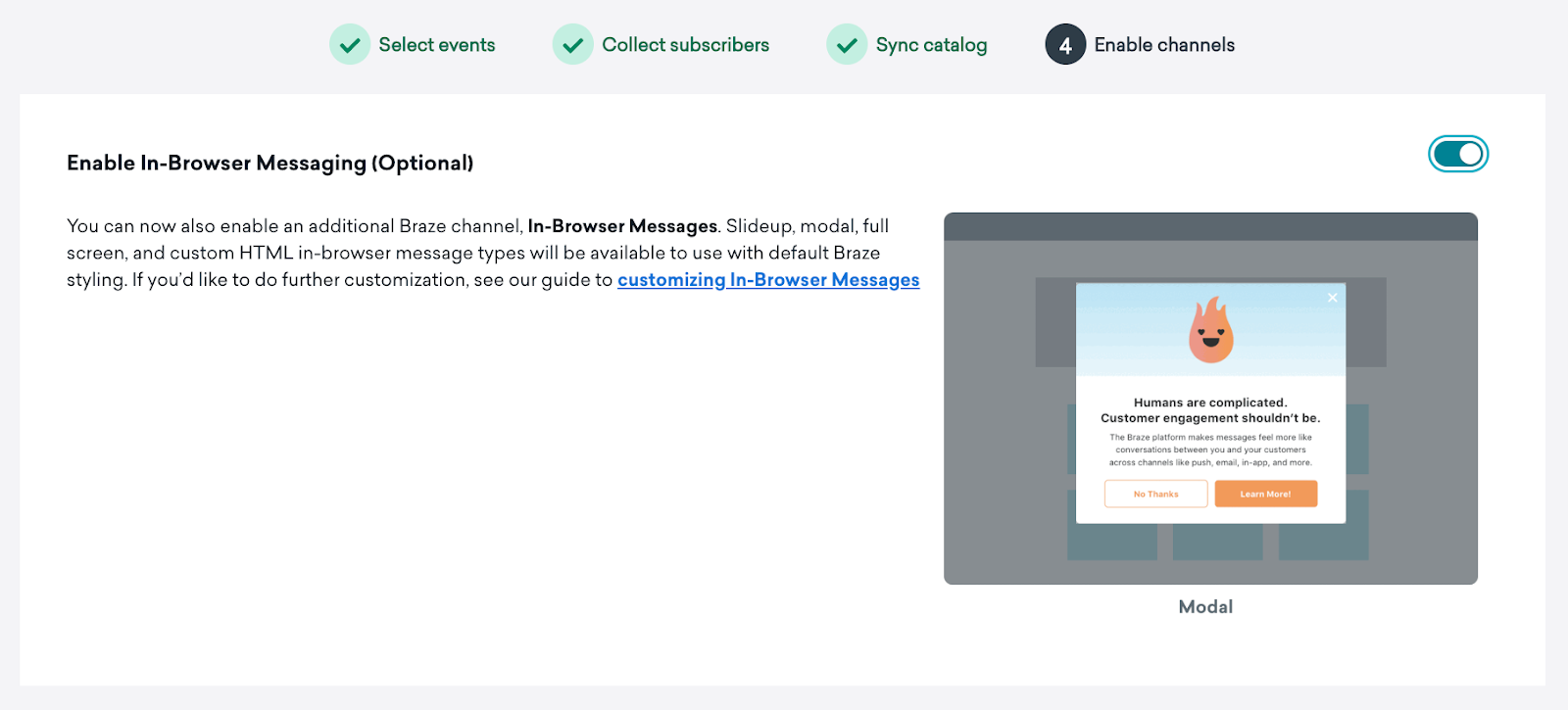Click the Learn More! button in preview
The height and width of the screenshot is (710, 1568).
1266,494
